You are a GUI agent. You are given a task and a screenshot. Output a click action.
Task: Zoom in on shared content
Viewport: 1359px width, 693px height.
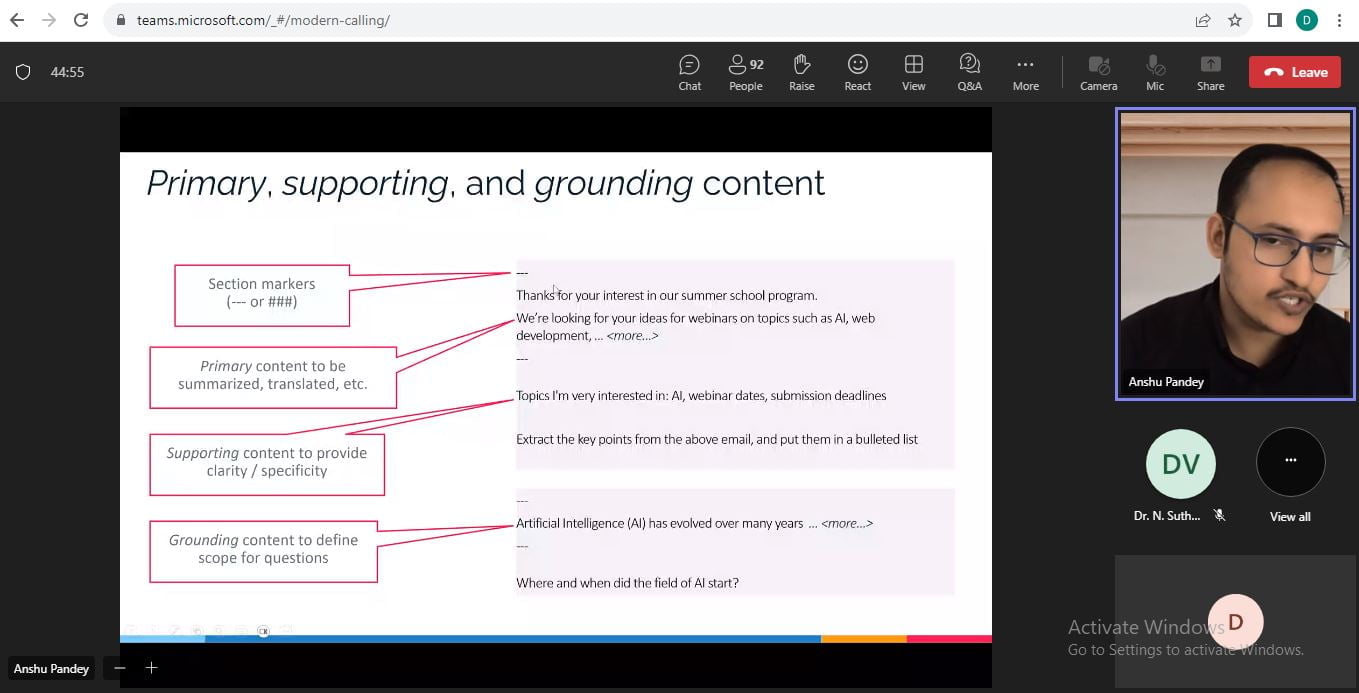[152, 668]
